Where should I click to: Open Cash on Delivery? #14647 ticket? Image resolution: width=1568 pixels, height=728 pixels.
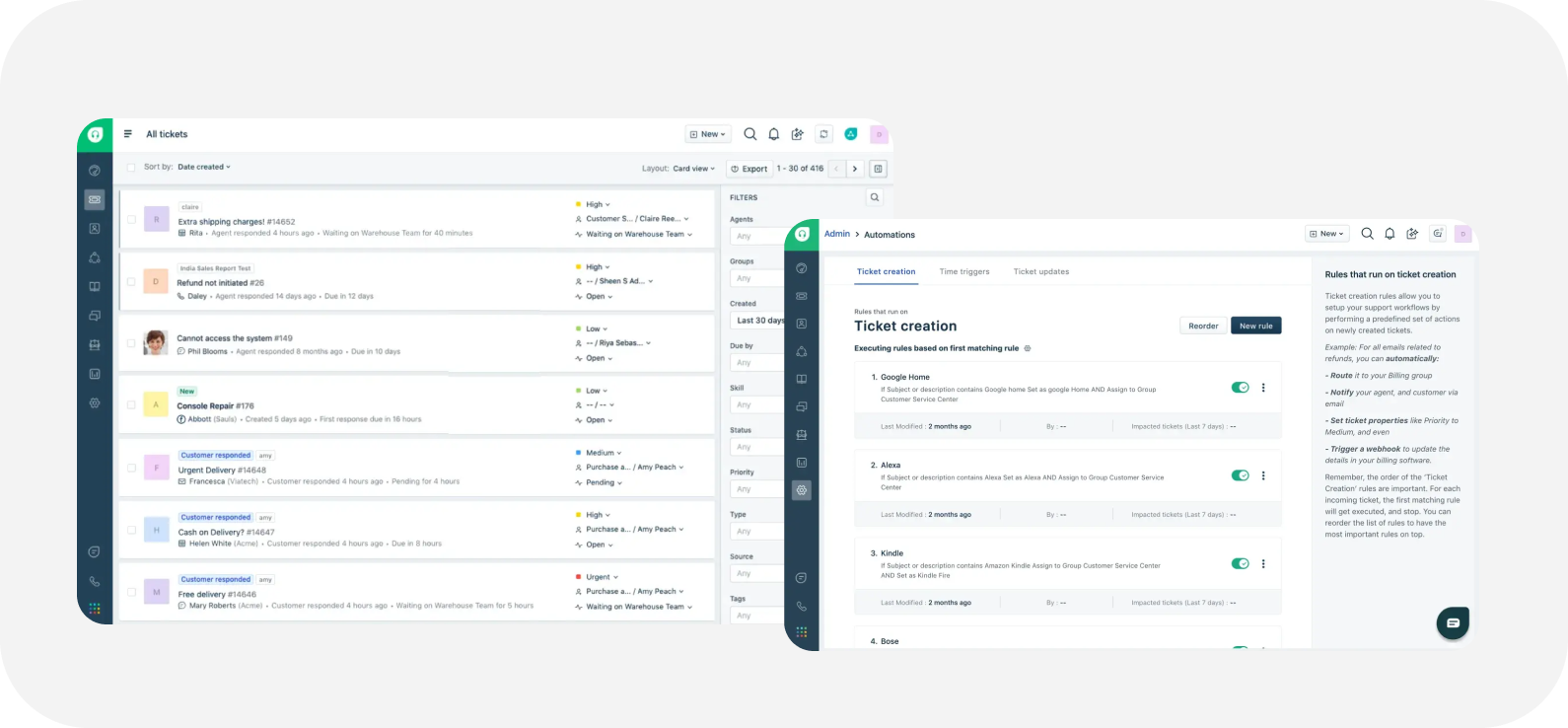(x=226, y=532)
